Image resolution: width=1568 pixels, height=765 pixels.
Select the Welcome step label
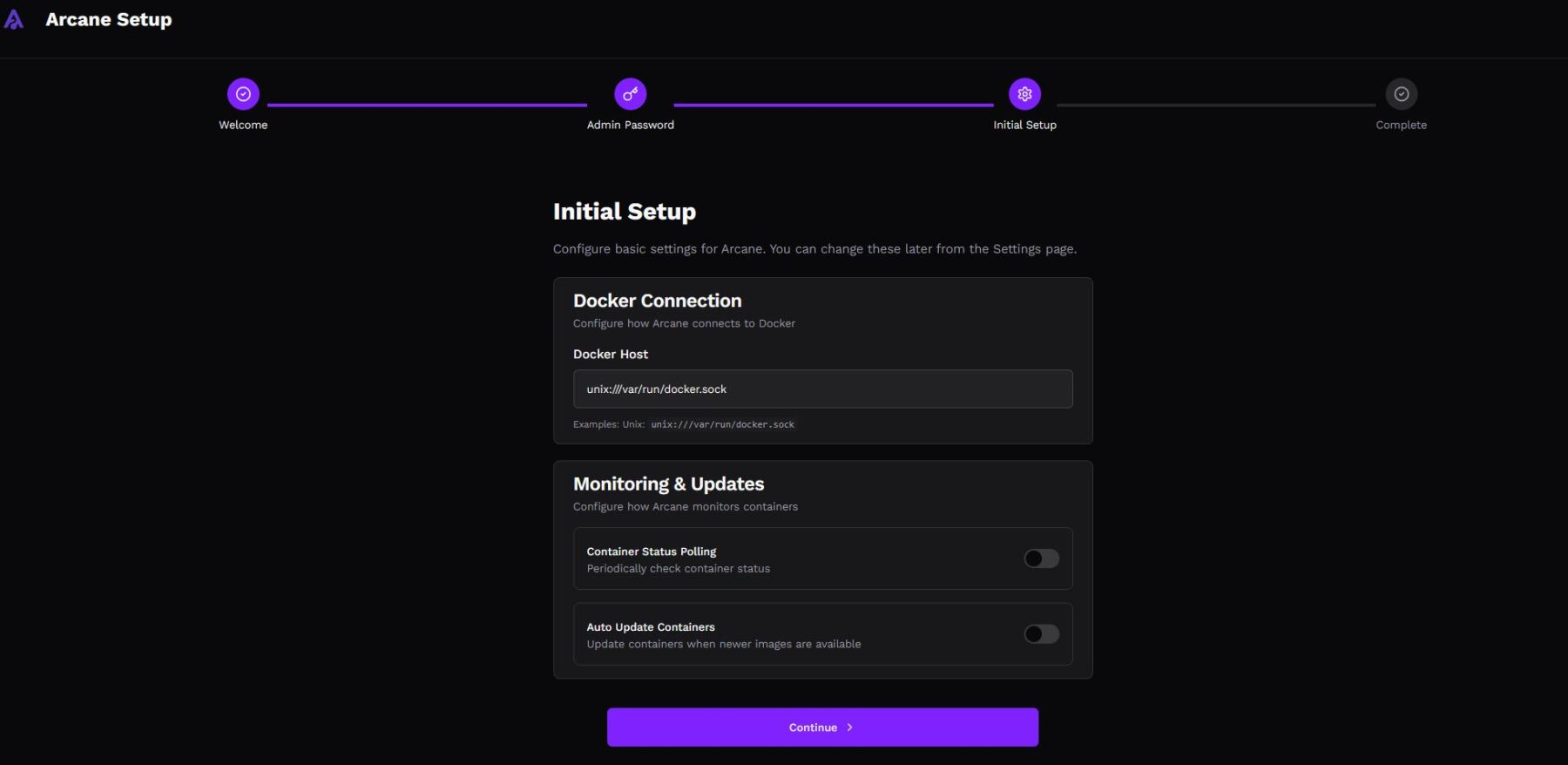(x=243, y=125)
